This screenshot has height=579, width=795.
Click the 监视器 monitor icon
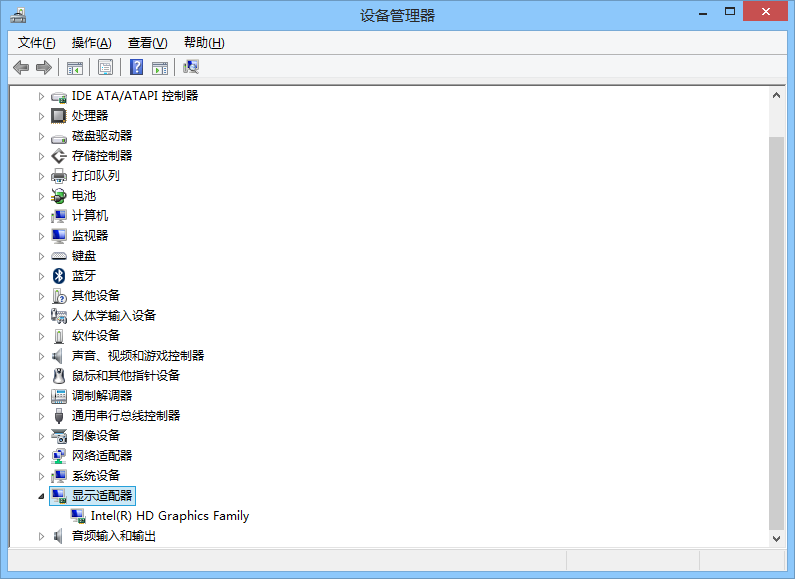pyautogui.click(x=59, y=236)
